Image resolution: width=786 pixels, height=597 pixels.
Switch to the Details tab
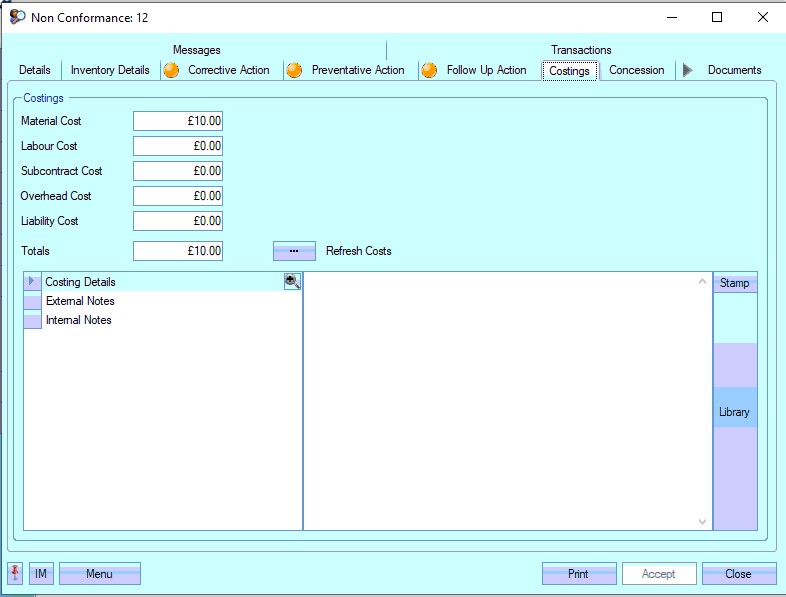[x=35, y=70]
